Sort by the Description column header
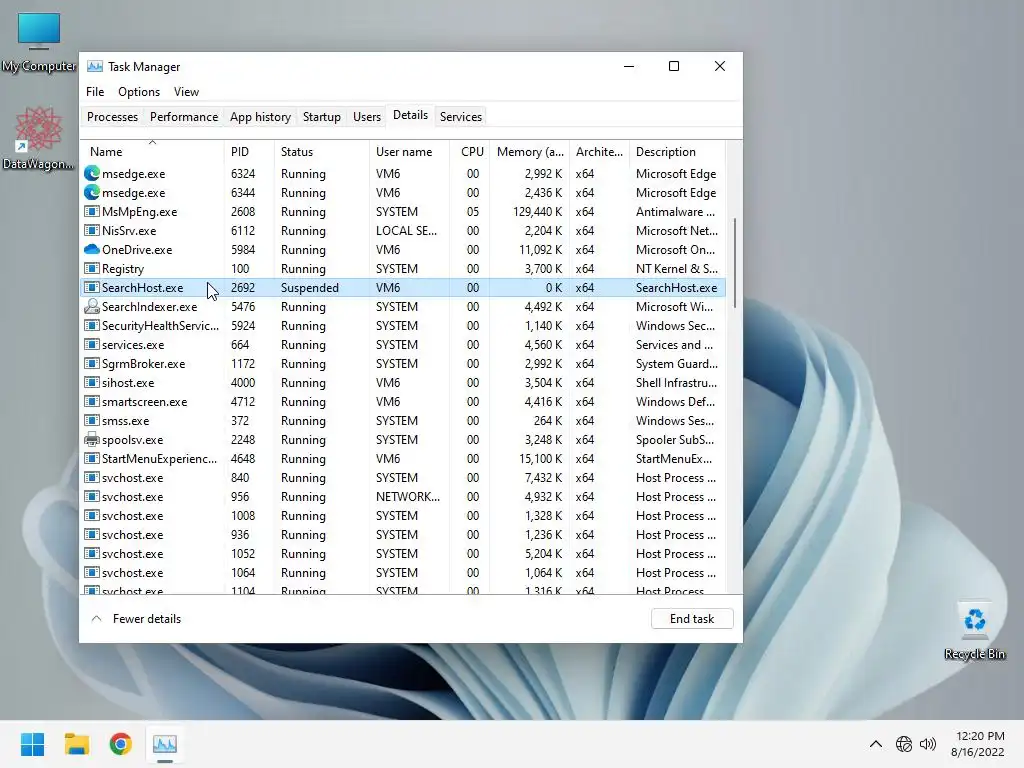Viewport: 1024px width, 768px height. point(677,152)
